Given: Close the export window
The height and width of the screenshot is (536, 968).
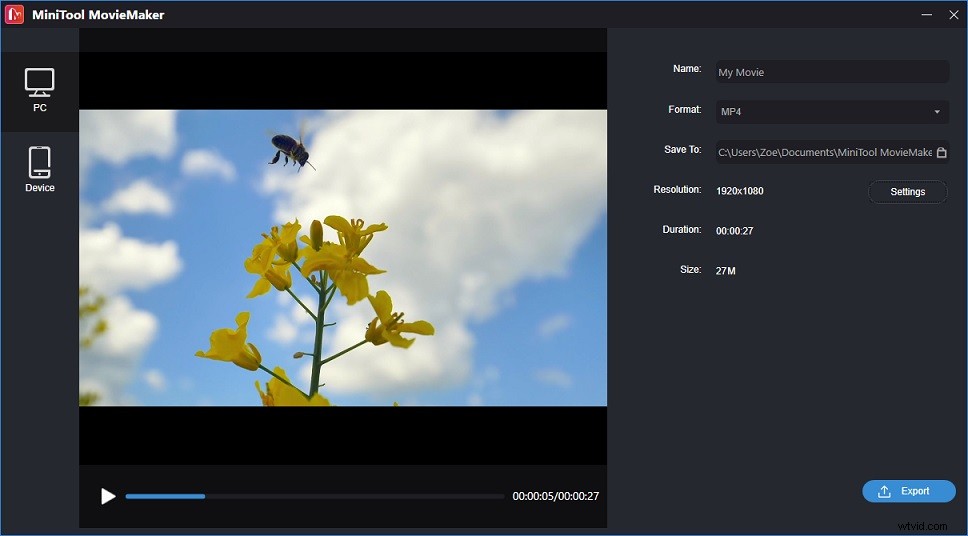Looking at the screenshot, I should click(954, 14).
